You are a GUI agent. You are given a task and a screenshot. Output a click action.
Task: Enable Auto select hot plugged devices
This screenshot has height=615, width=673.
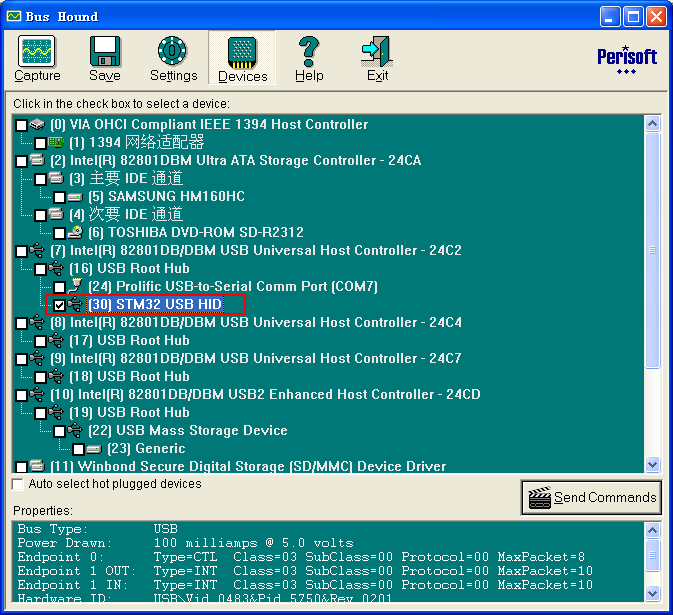[18, 484]
